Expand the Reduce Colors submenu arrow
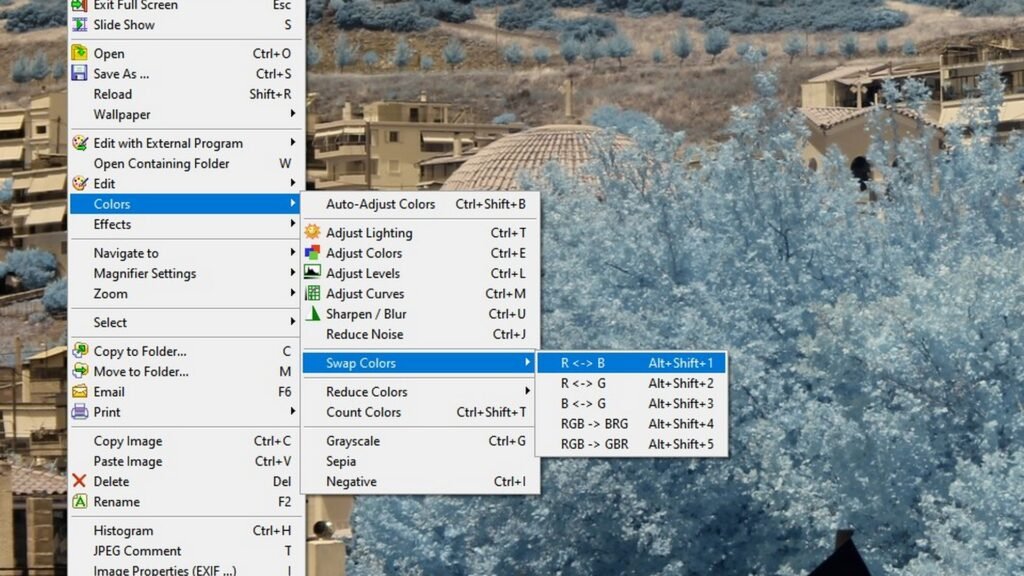Image resolution: width=1024 pixels, height=576 pixels. tap(527, 391)
